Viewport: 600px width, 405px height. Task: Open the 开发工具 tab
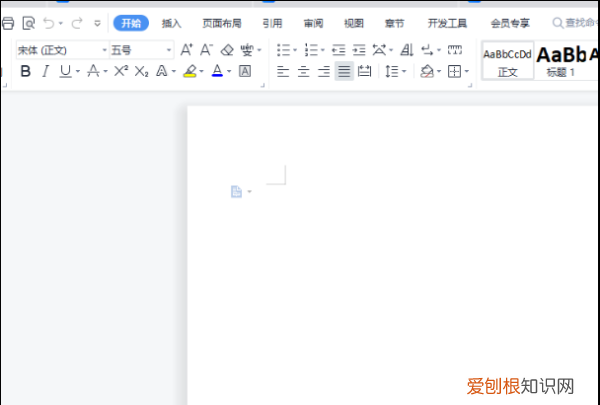pos(447,23)
